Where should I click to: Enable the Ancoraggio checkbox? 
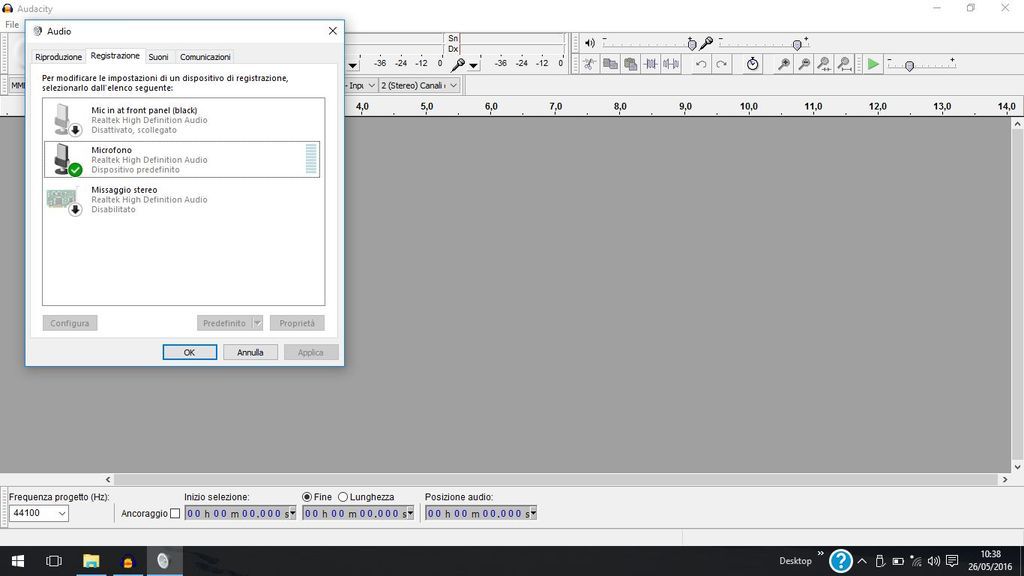coord(175,514)
